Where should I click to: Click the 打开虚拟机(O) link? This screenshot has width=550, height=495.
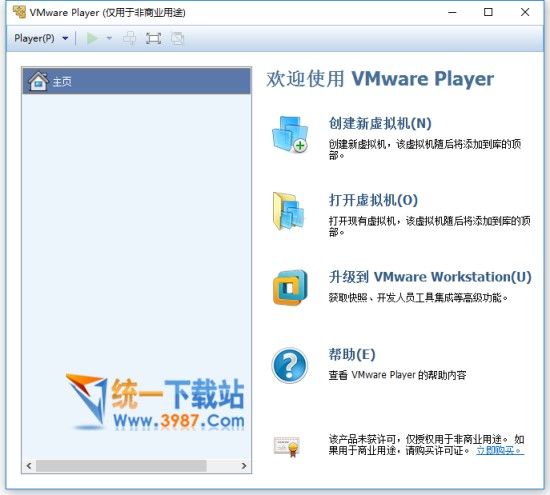point(373,200)
